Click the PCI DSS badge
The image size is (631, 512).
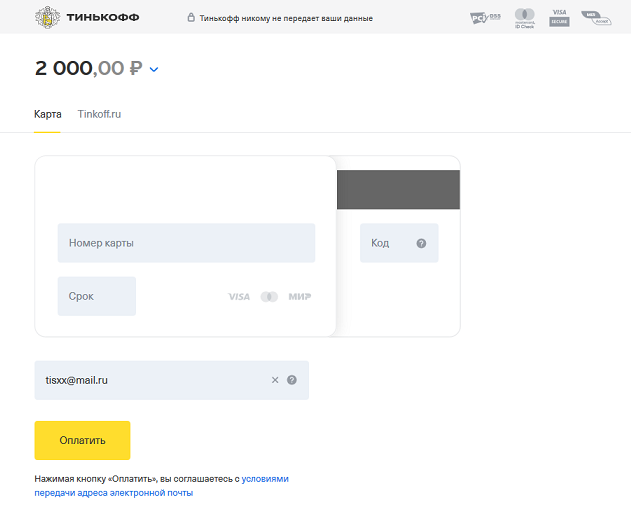tap(485, 18)
